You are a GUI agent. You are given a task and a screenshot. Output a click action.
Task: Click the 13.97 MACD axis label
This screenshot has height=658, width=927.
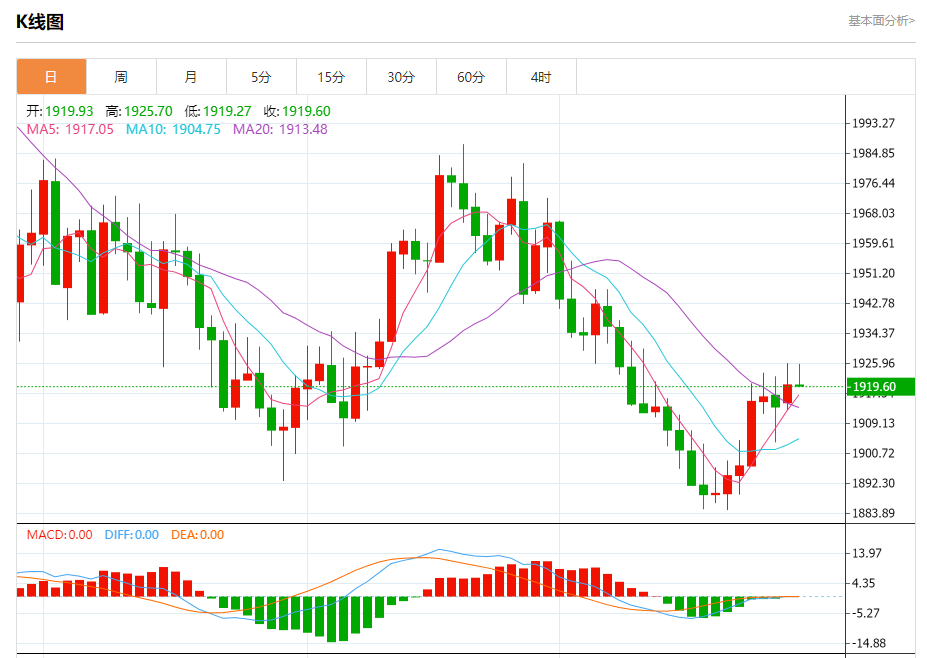[x=867, y=553]
